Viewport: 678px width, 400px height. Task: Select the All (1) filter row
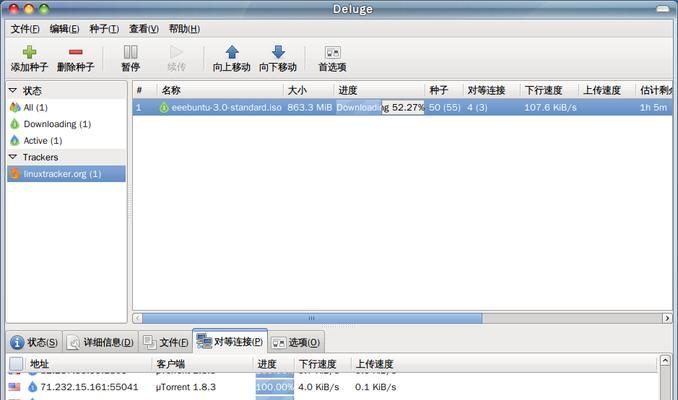click(67, 107)
